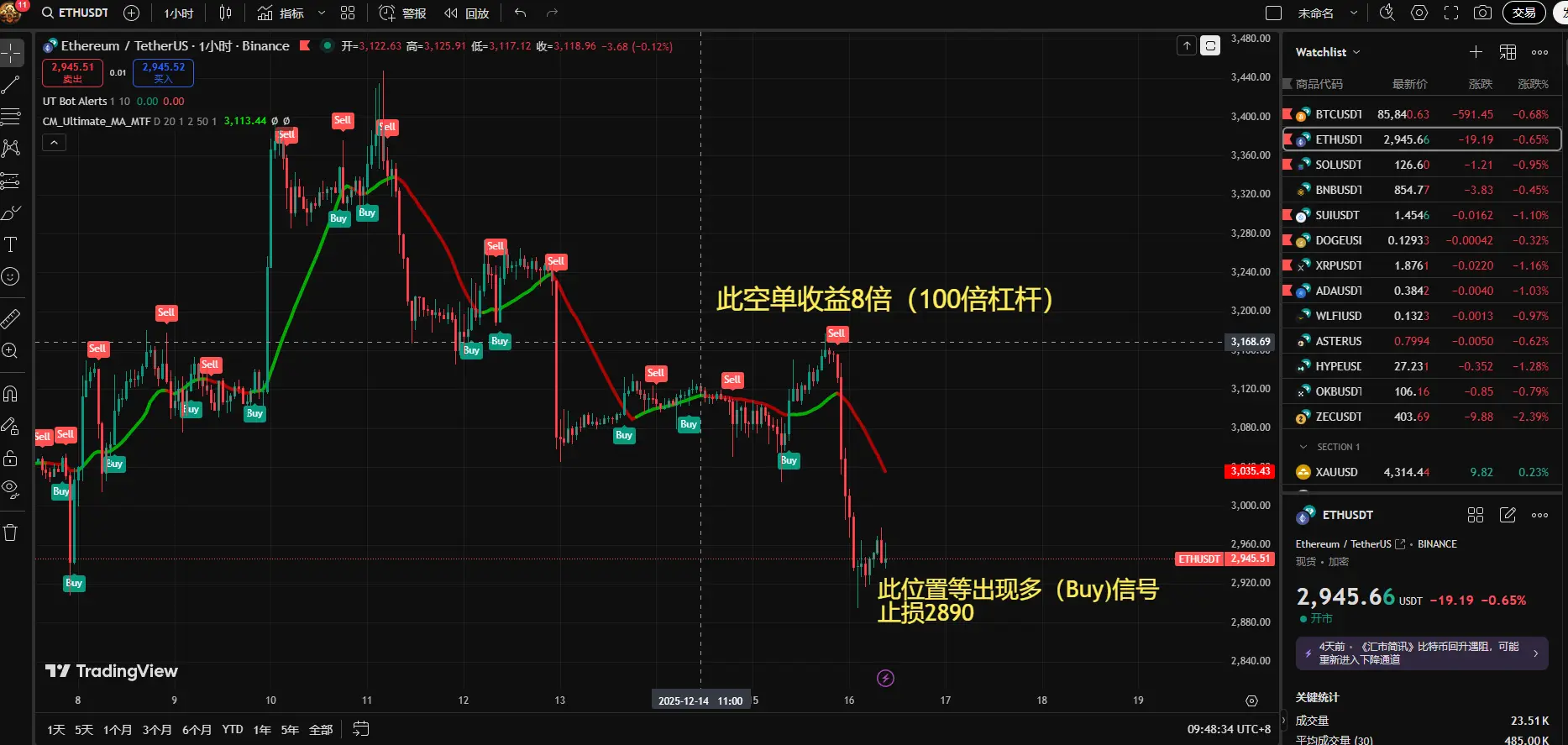This screenshot has height=745, width=1568.
Task: Open the Fibonacci retracement tools
Action: tap(11, 116)
